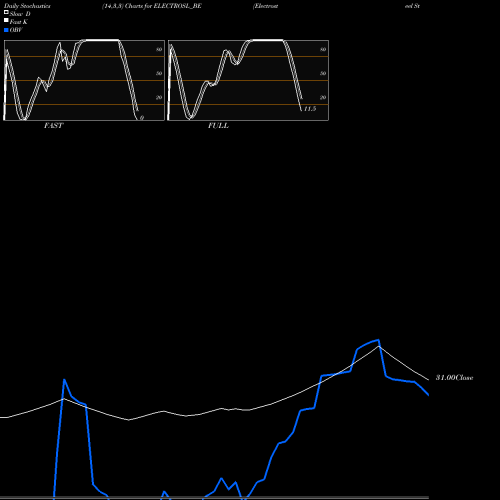Click the blue OBV legend swatch
Viewport: 500px width, 500px height.
click(x=6, y=30)
